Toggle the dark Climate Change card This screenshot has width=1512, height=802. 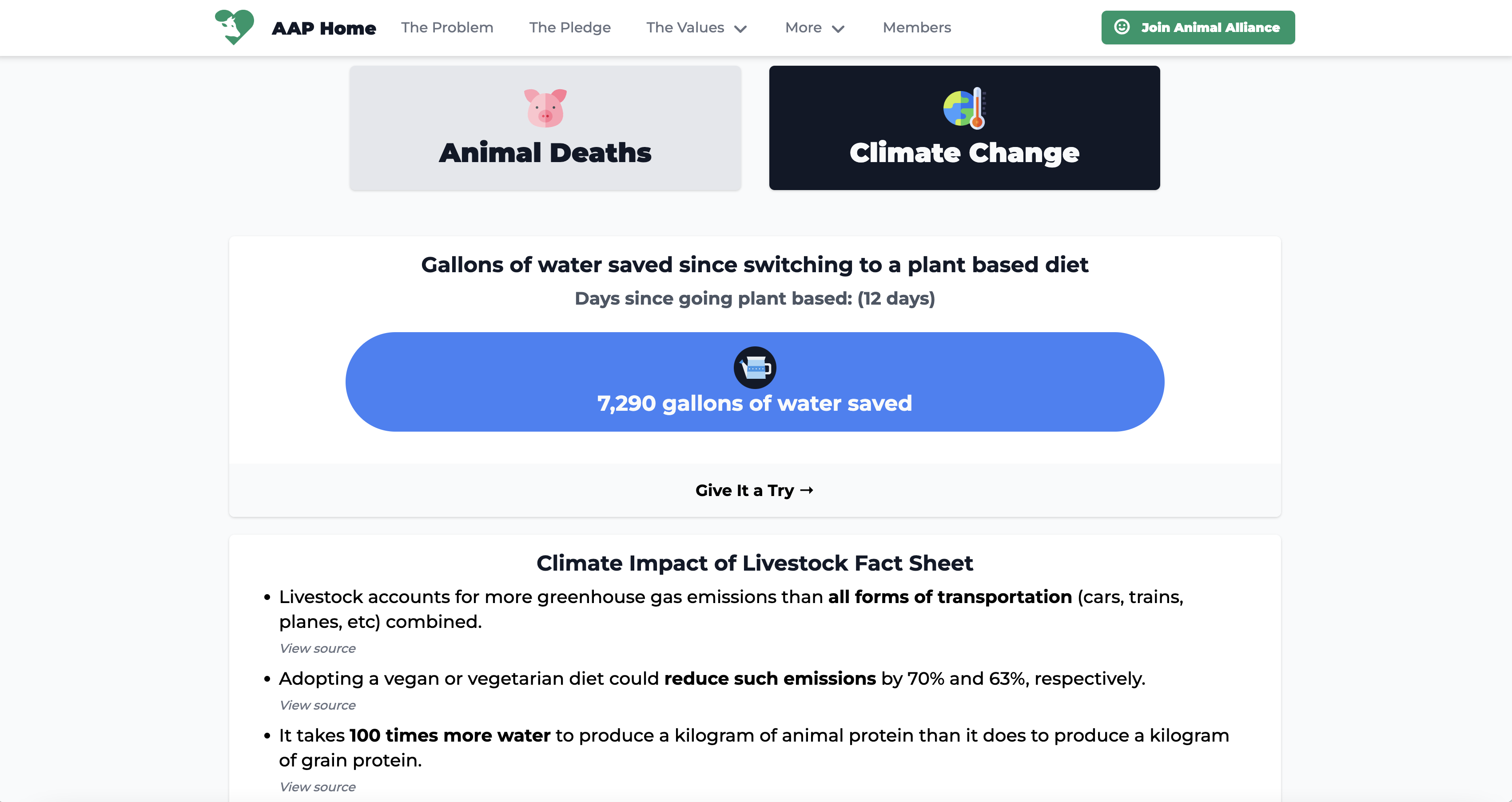(964, 128)
